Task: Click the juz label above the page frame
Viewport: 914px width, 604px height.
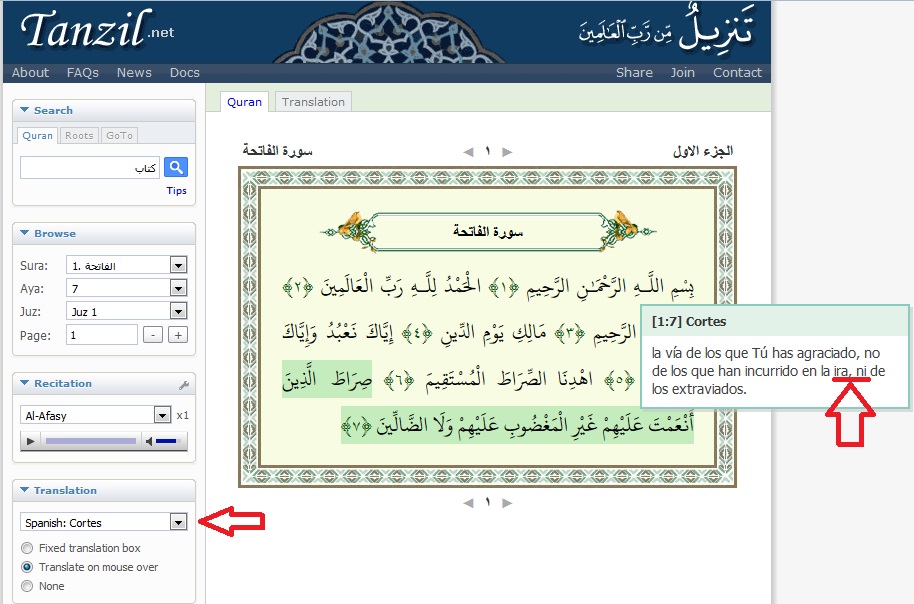Action: 702,151
